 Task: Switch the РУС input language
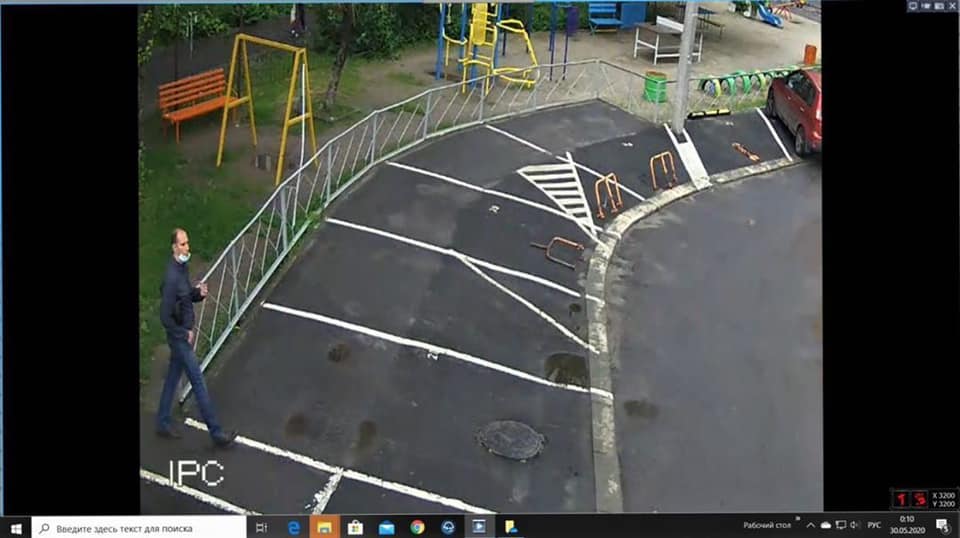pos(874,525)
